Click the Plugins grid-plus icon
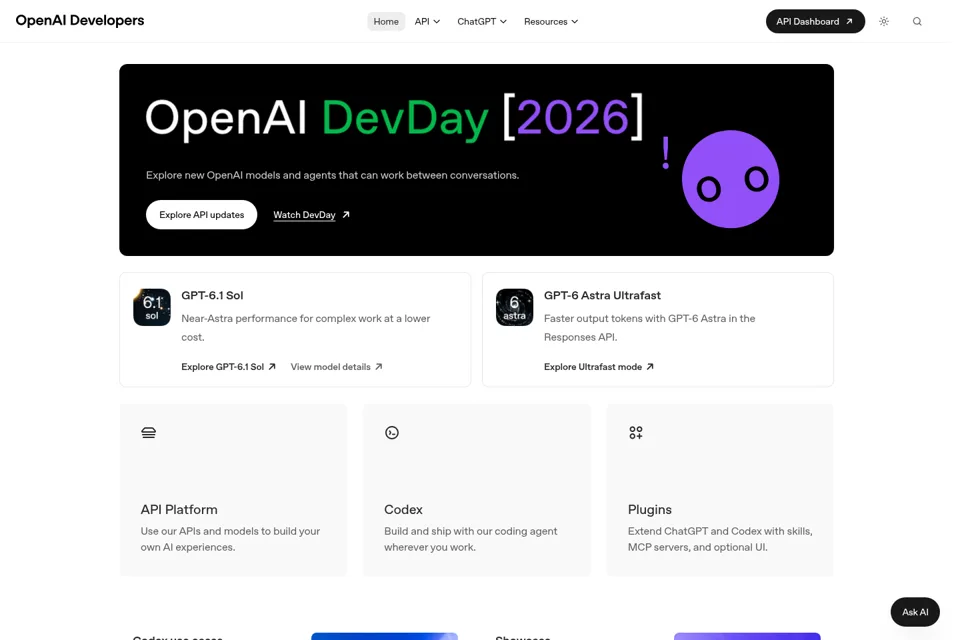The width and height of the screenshot is (960, 640). pyautogui.click(x=636, y=433)
